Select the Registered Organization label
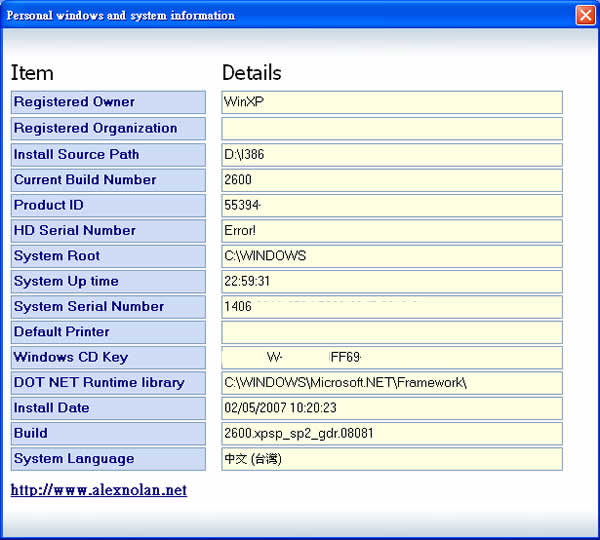Viewport: 600px width, 540px height. click(x=108, y=128)
